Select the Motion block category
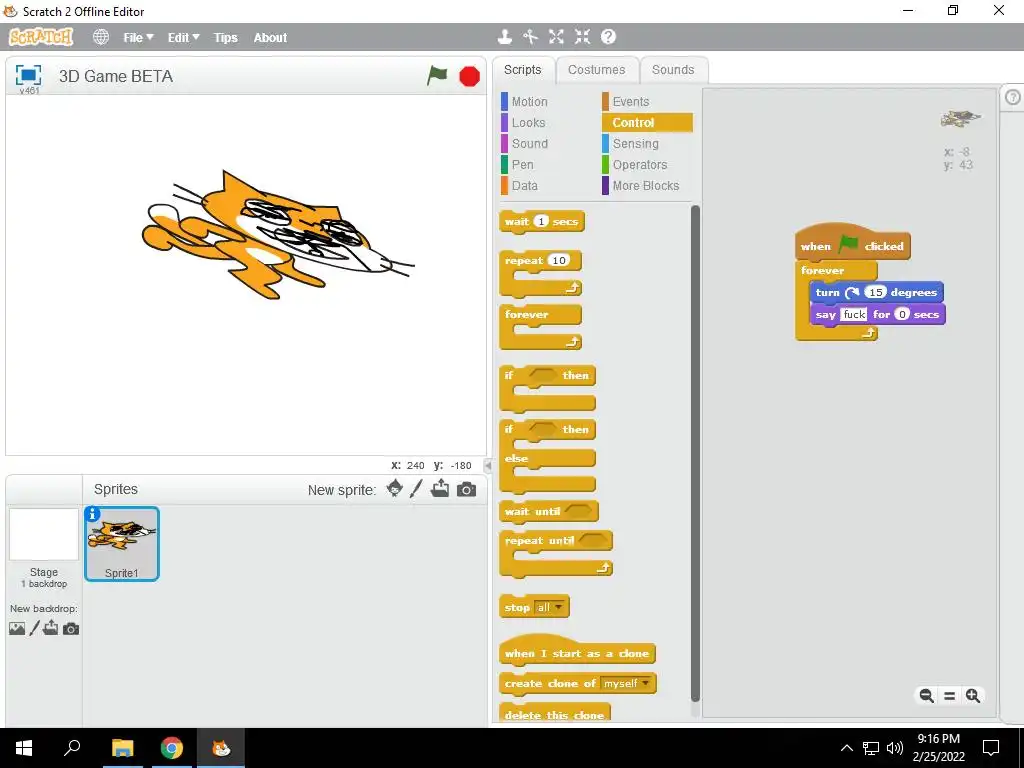The image size is (1024, 768). point(529,101)
